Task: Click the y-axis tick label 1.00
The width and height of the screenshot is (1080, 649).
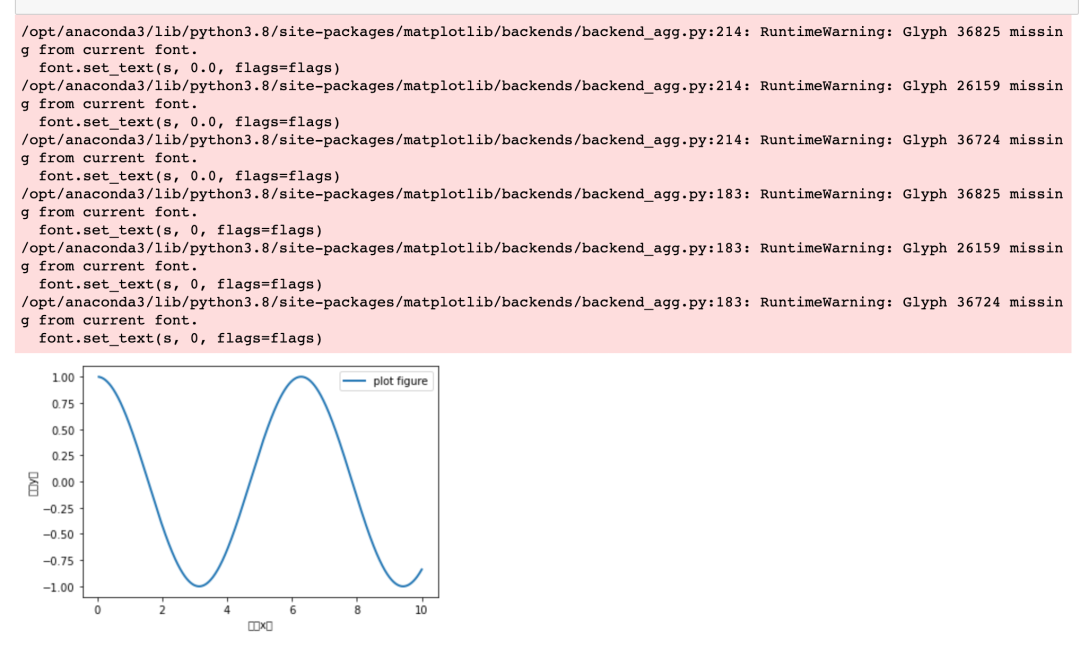Action: click(x=63, y=378)
